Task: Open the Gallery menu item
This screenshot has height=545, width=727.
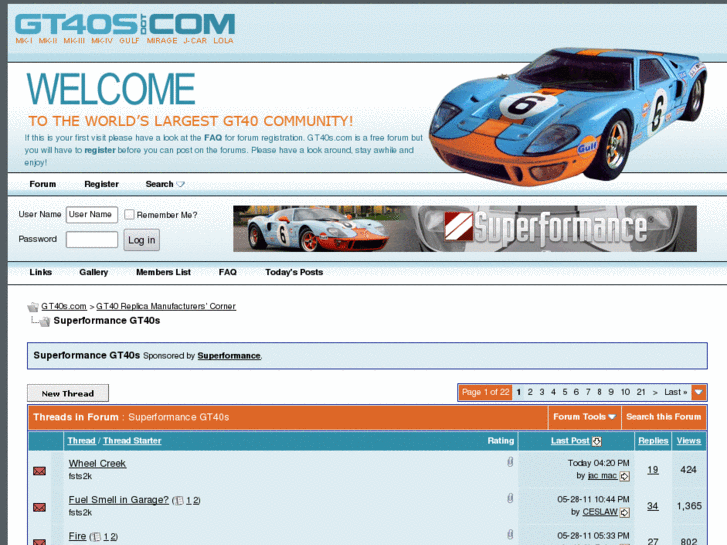Action: 94,272
